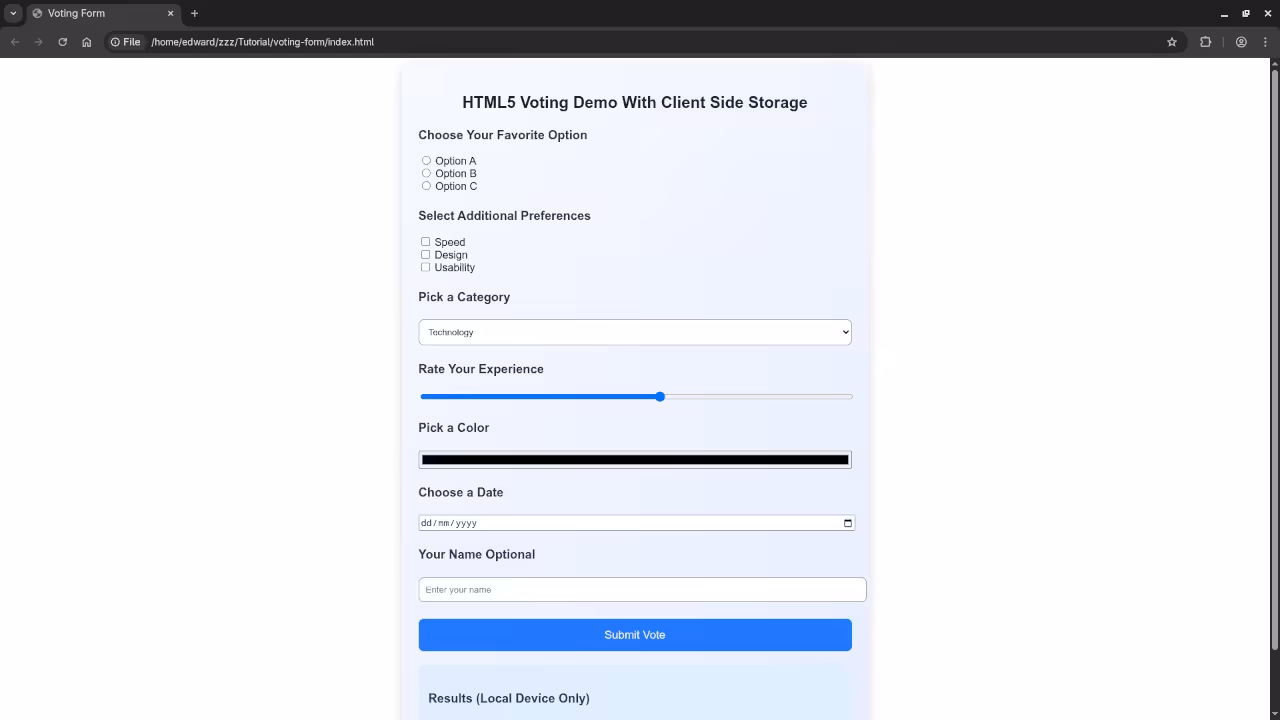1280x720 pixels.
Task: Open the Chrome three-dot menu
Action: coord(1267,42)
